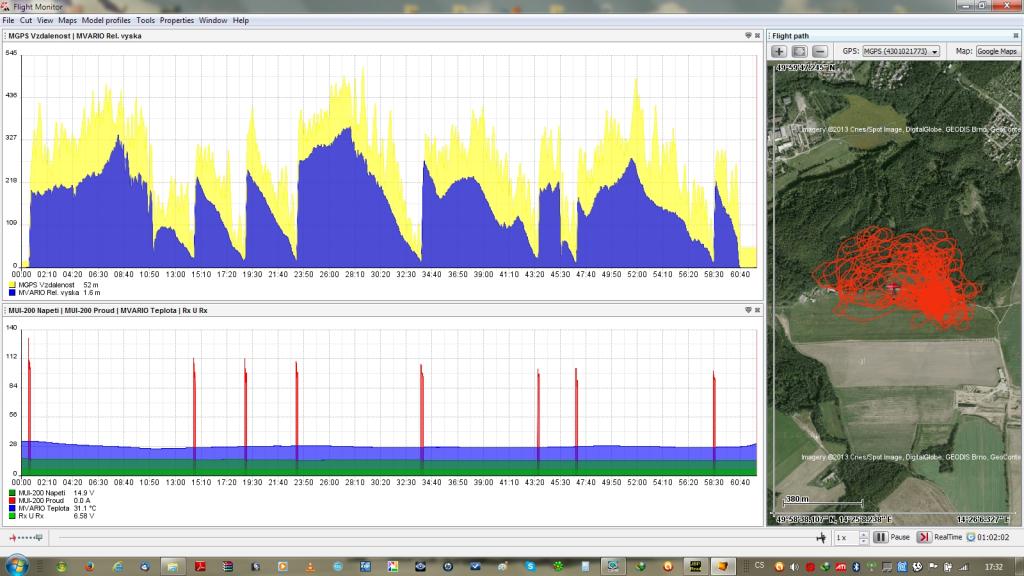1024x576 pixels.
Task: Click the Properties menu
Action: [x=177, y=20]
